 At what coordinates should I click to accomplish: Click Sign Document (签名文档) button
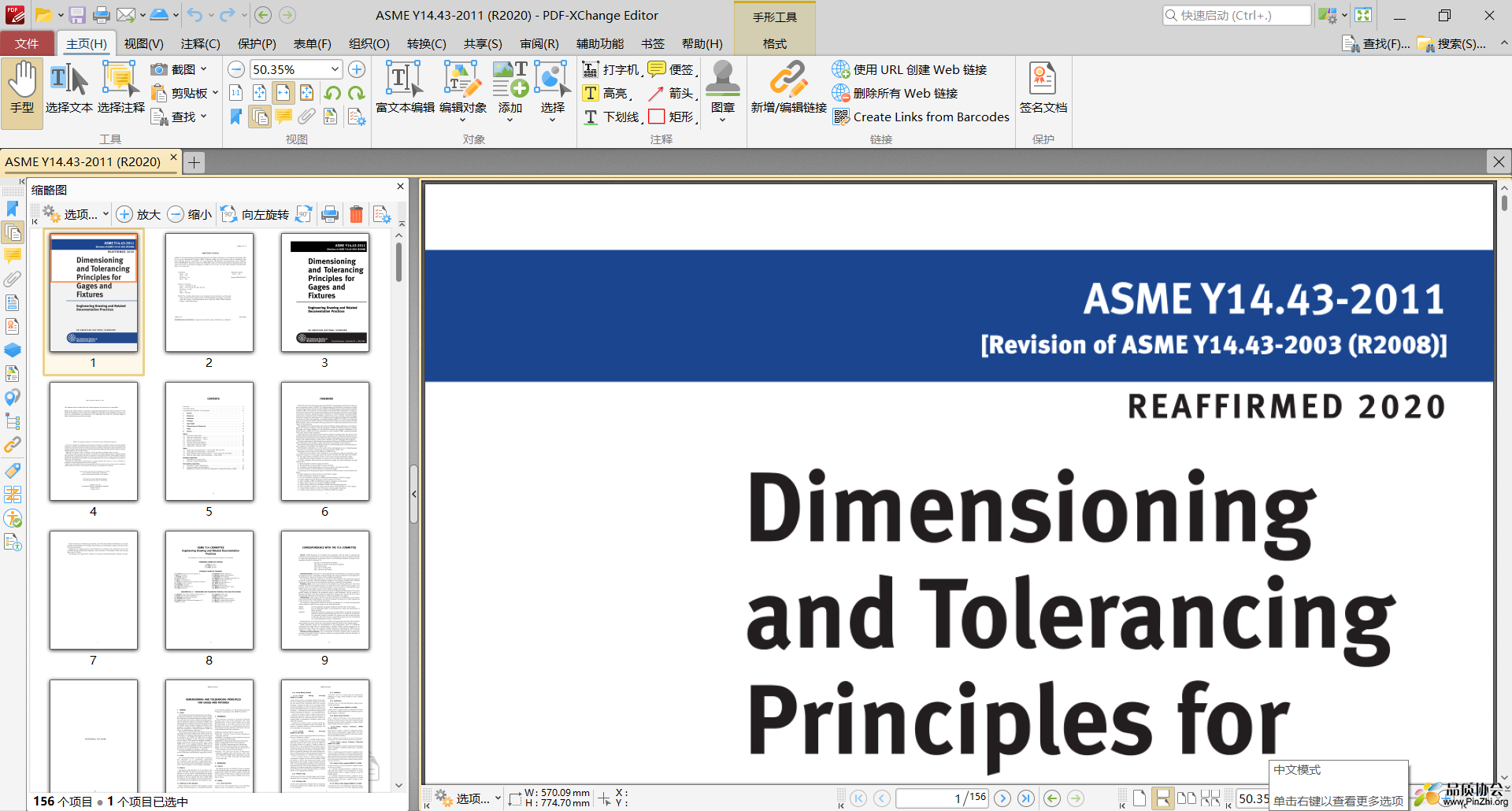click(x=1043, y=88)
